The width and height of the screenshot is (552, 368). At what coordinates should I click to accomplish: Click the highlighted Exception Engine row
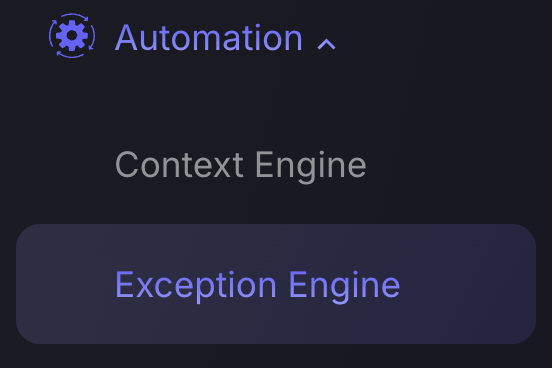[x=276, y=284]
